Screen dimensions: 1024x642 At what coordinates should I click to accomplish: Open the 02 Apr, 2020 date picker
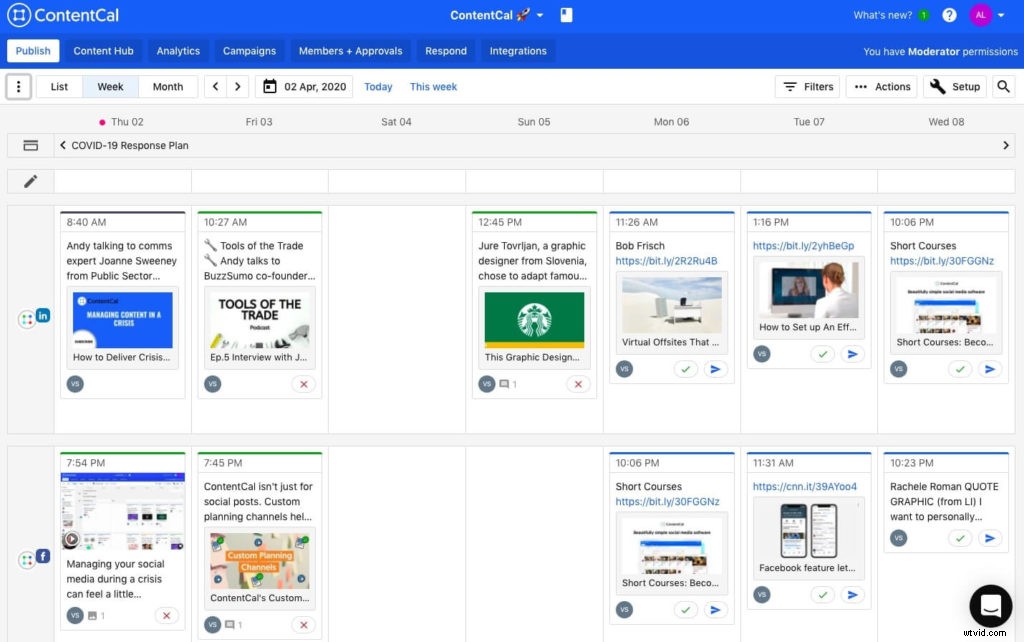click(306, 87)
